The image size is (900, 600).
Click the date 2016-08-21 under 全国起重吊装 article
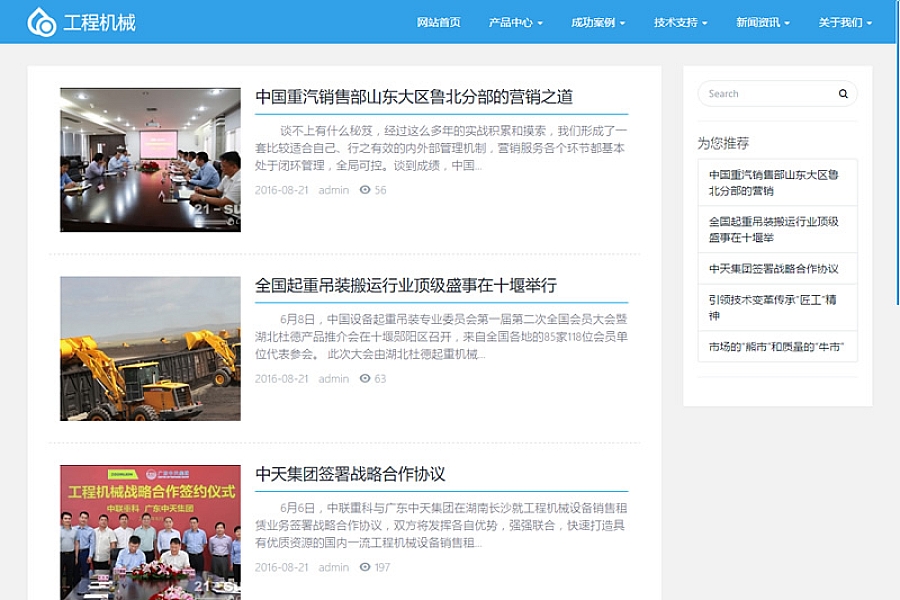(282, 379)
